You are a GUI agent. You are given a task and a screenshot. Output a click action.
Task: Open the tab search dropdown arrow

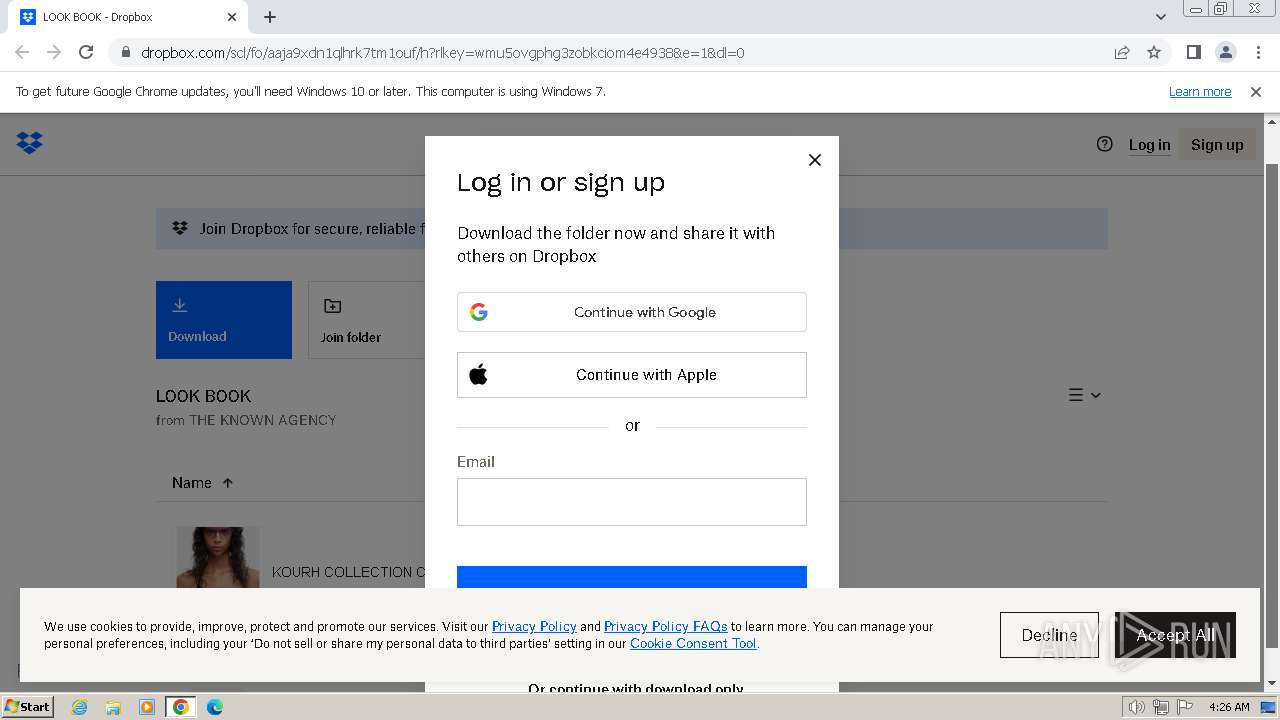[x=1160, y=17]
